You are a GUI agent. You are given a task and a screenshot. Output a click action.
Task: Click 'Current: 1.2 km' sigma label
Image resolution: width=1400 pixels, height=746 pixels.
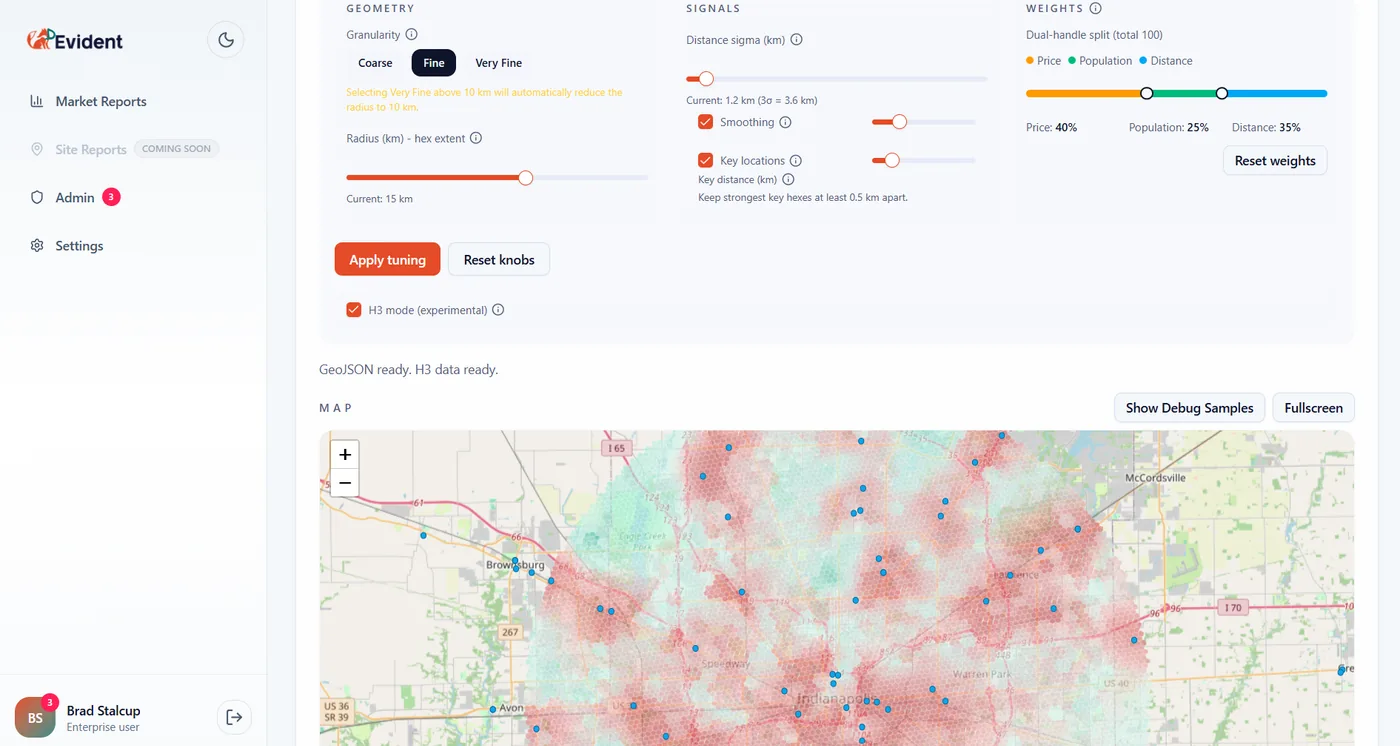click(x=752, y=101)
